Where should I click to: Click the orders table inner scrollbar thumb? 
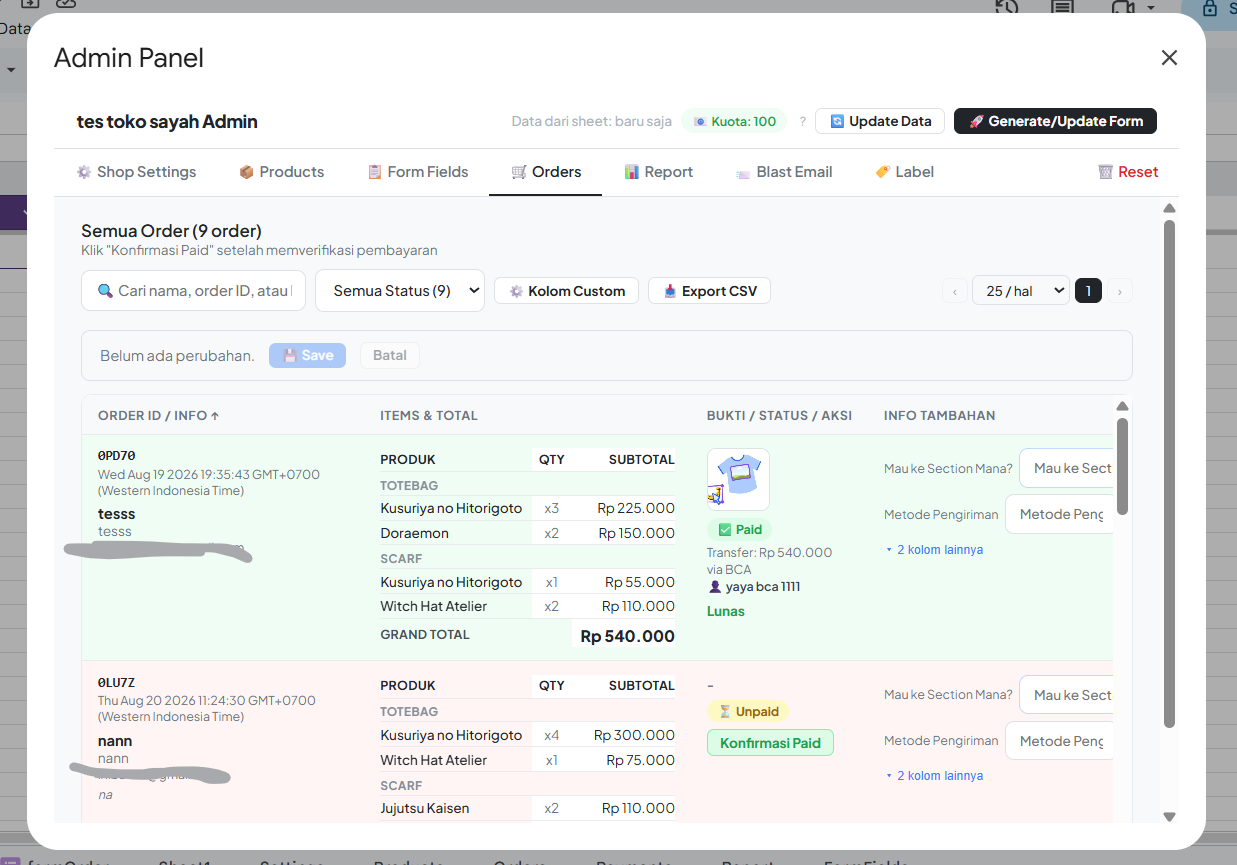point(1122,467)
